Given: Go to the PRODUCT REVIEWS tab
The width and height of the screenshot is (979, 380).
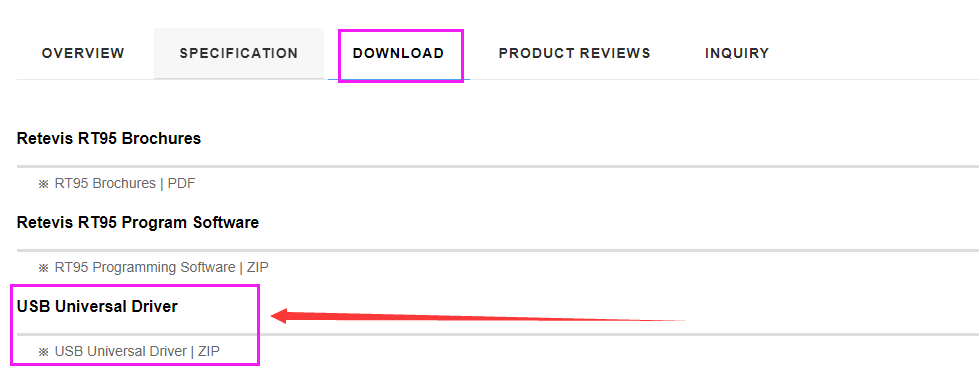Looking at the screenshot, I should 574,53.
